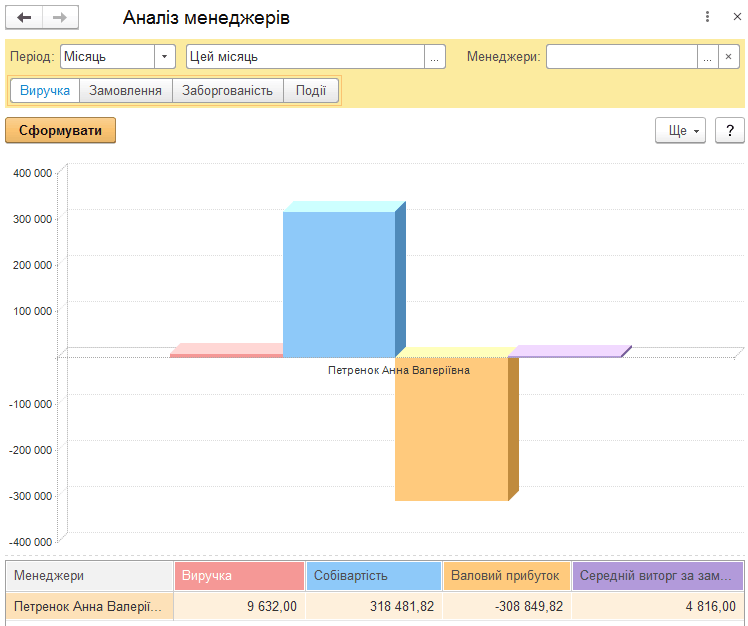Close the Аналіз менеджерів window

point(737,17)
